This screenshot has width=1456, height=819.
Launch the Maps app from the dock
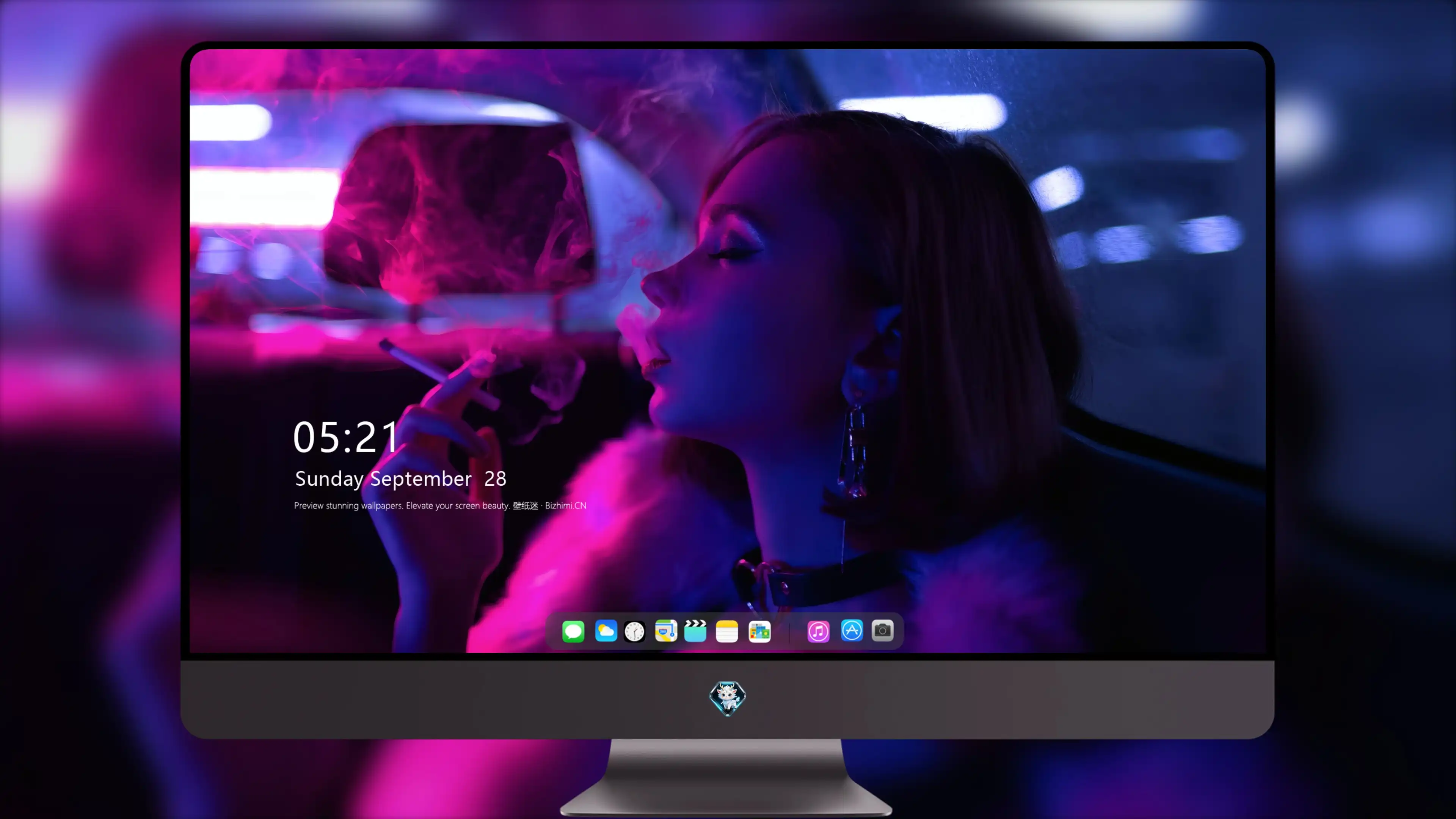(666, 631)
